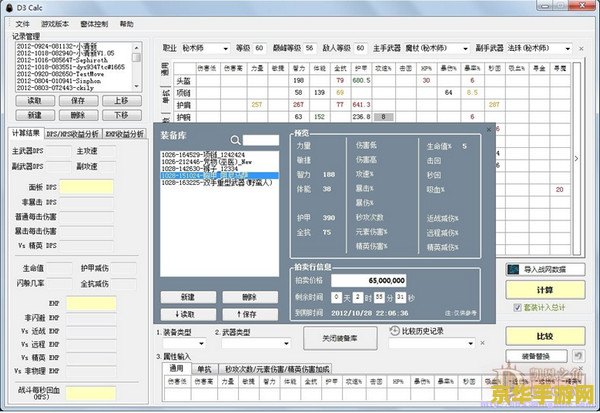The width and height of the screenshot is (600, 413).
Task: Click the 护肩 row header
Action: [x=184, y=105]
